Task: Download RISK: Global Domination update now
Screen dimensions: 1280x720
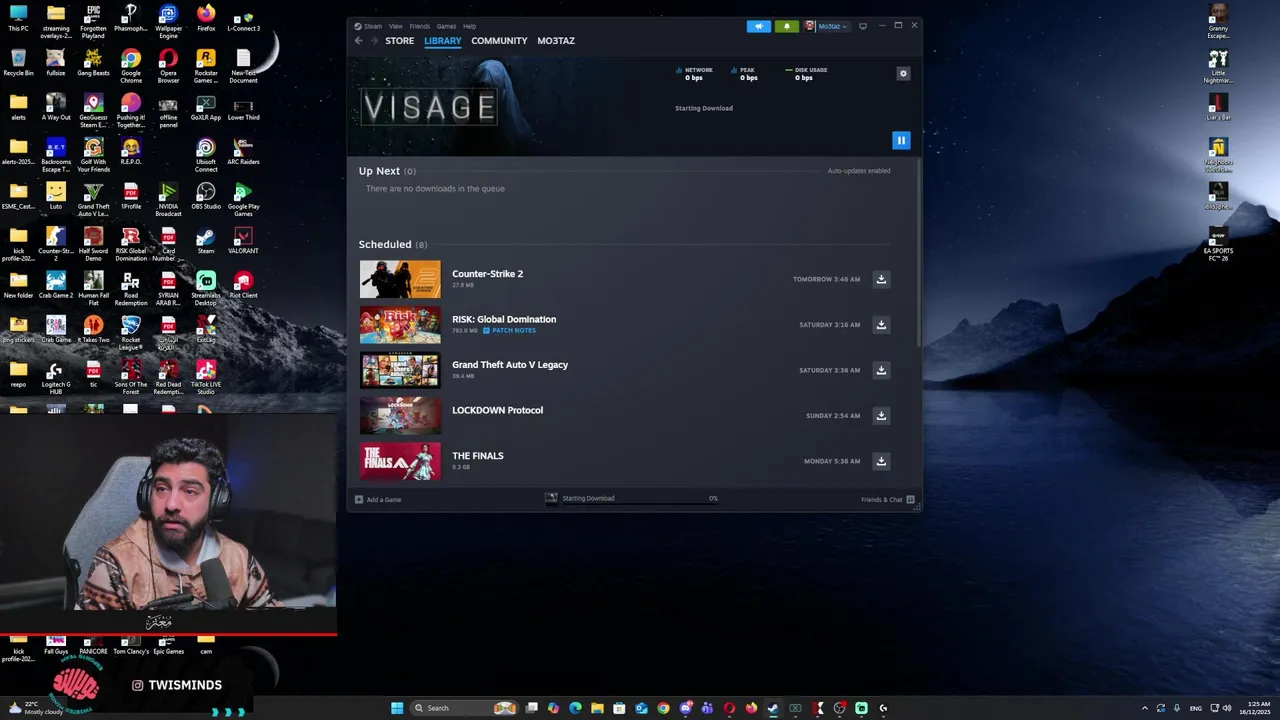Action: coord(881,325)
